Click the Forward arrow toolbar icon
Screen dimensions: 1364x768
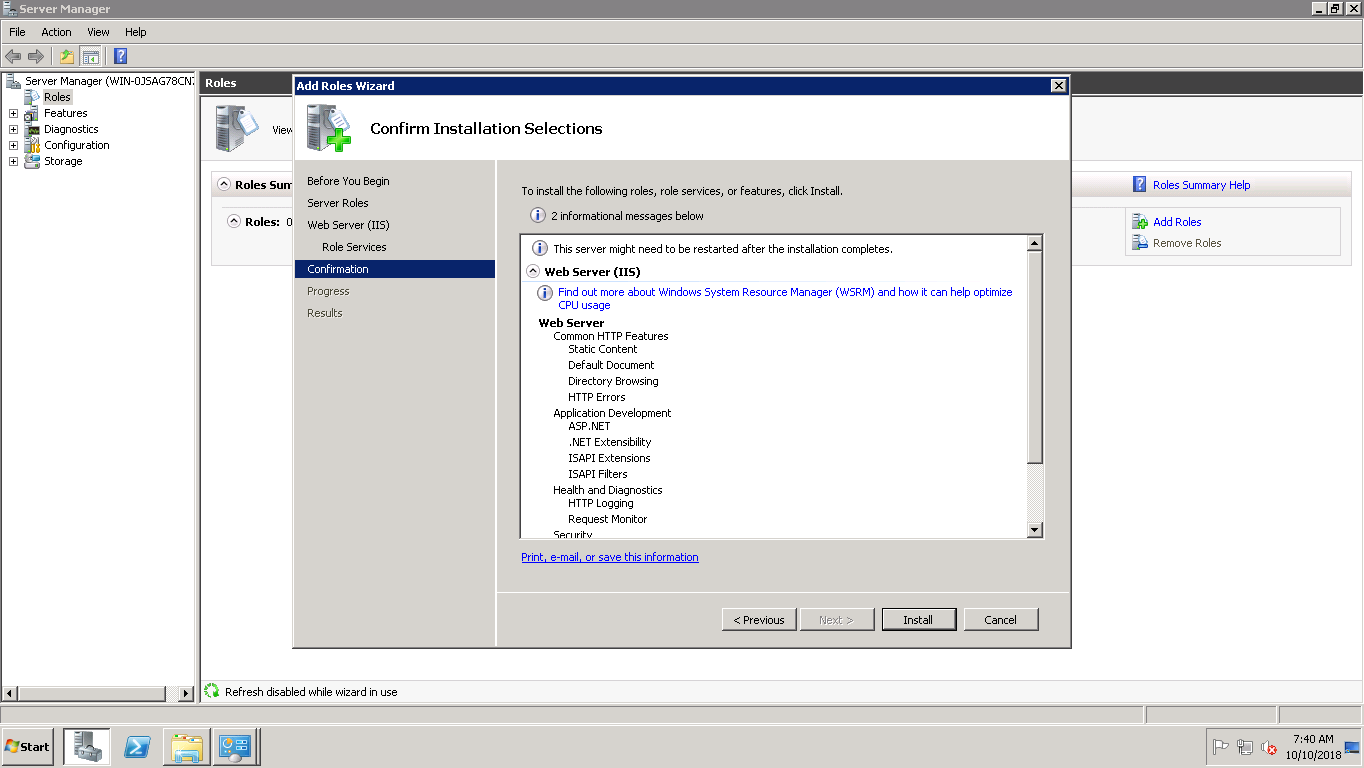point(36,56)
